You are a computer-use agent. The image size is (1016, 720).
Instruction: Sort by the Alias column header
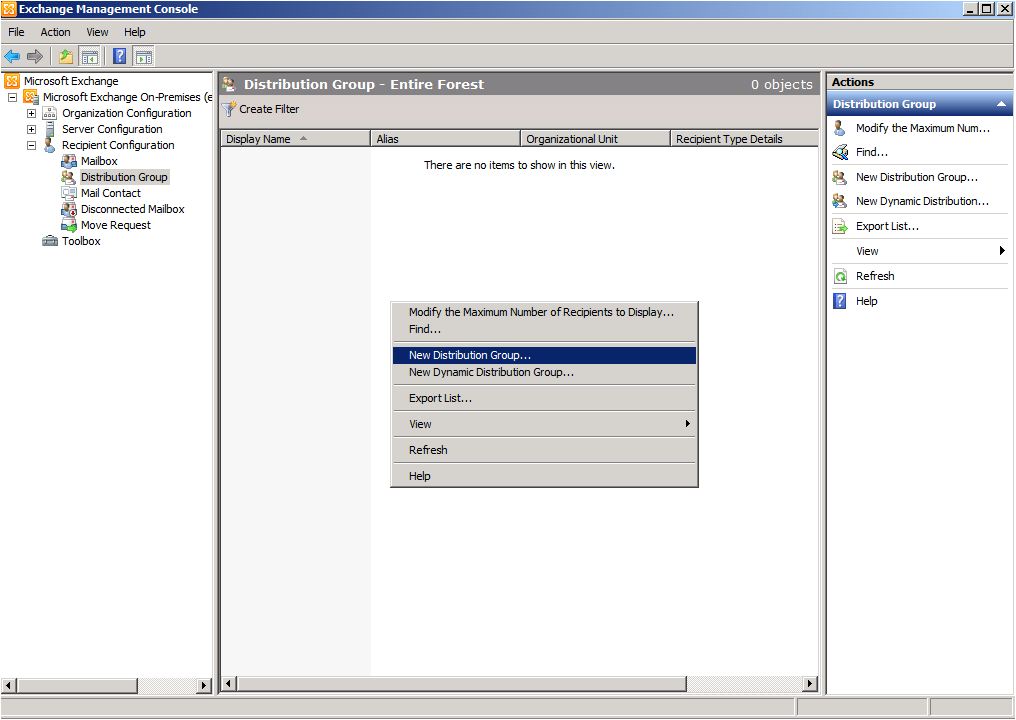click(x=446, y=139)
